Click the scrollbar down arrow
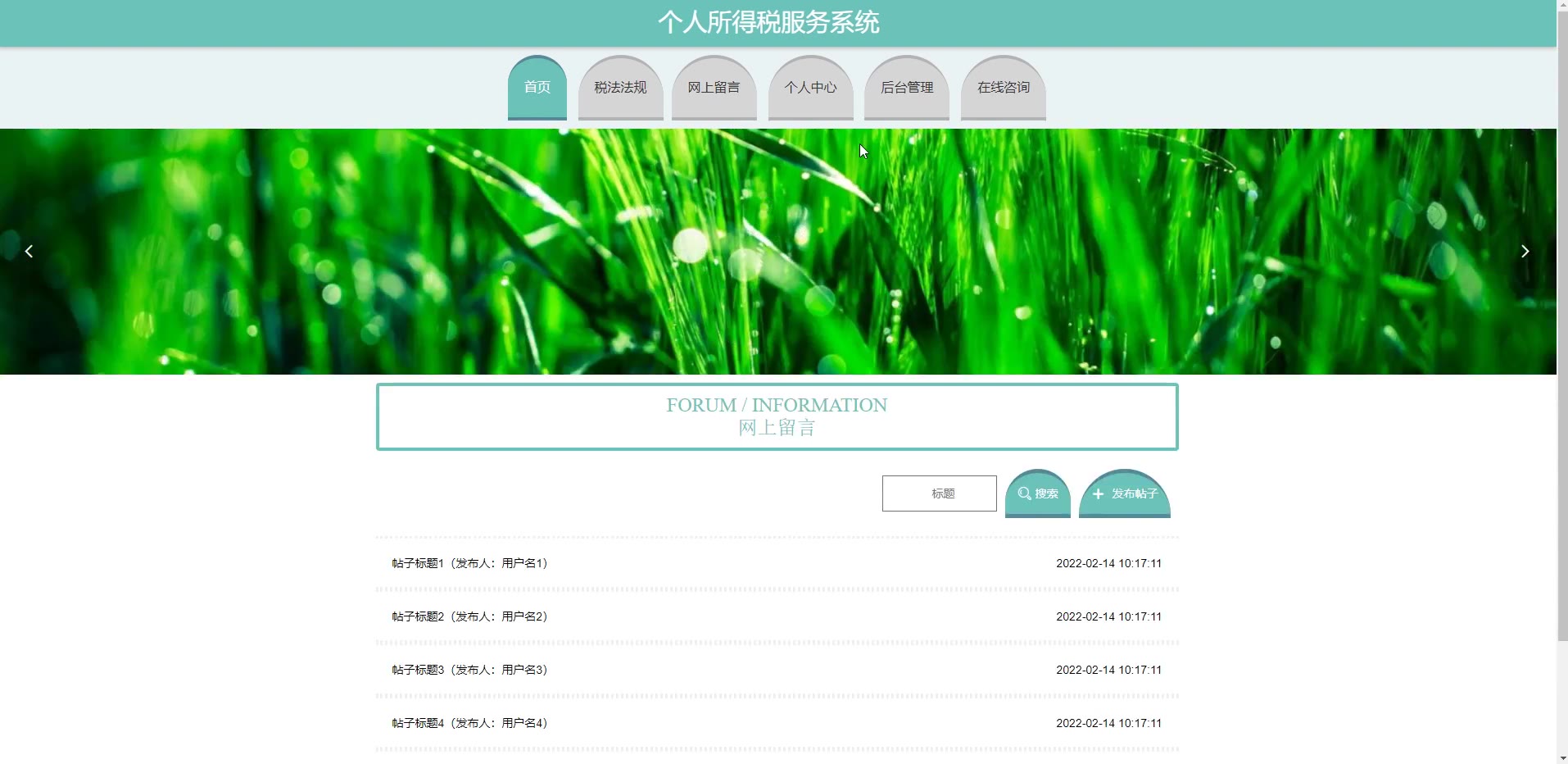Viewport: 1568px width, 764px height. (x=1562, y=757)
